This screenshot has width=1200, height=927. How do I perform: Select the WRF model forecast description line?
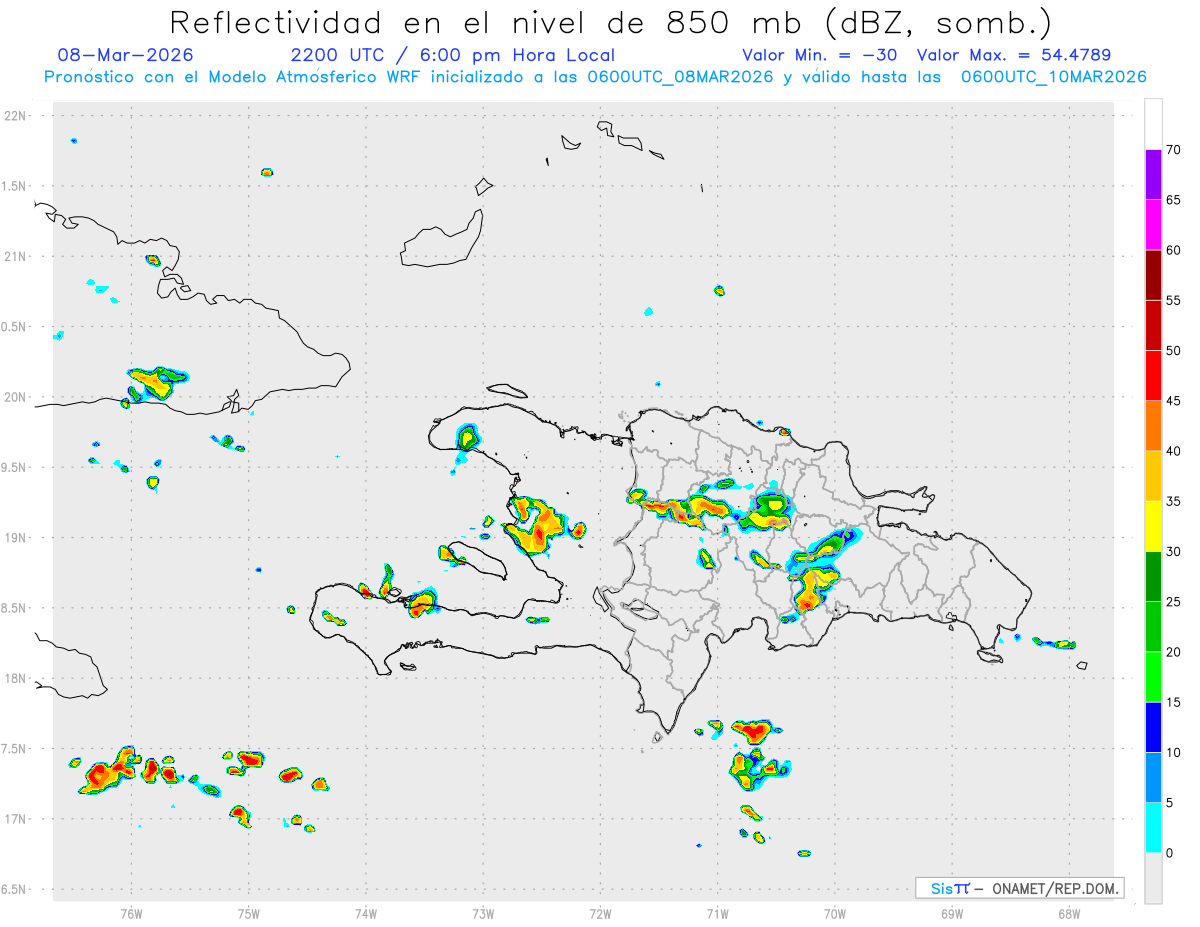point(595,77)
